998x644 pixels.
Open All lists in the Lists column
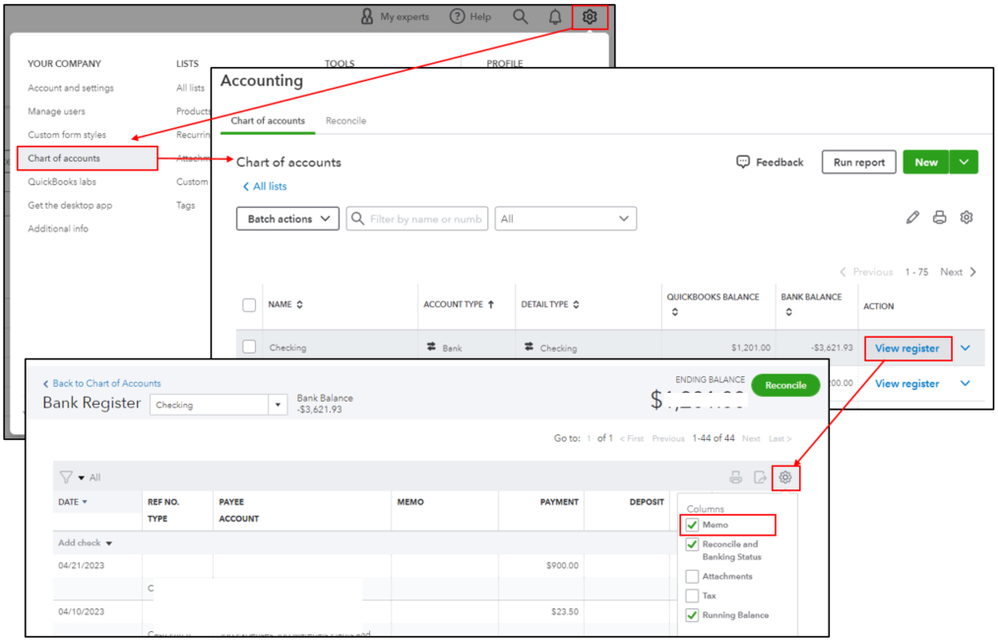(x=190, y=88)
